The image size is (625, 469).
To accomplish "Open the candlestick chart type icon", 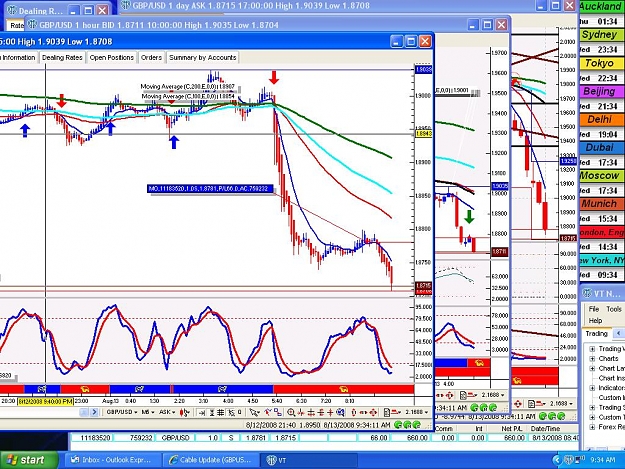I will pyautogui.click(x=185, y=412).
